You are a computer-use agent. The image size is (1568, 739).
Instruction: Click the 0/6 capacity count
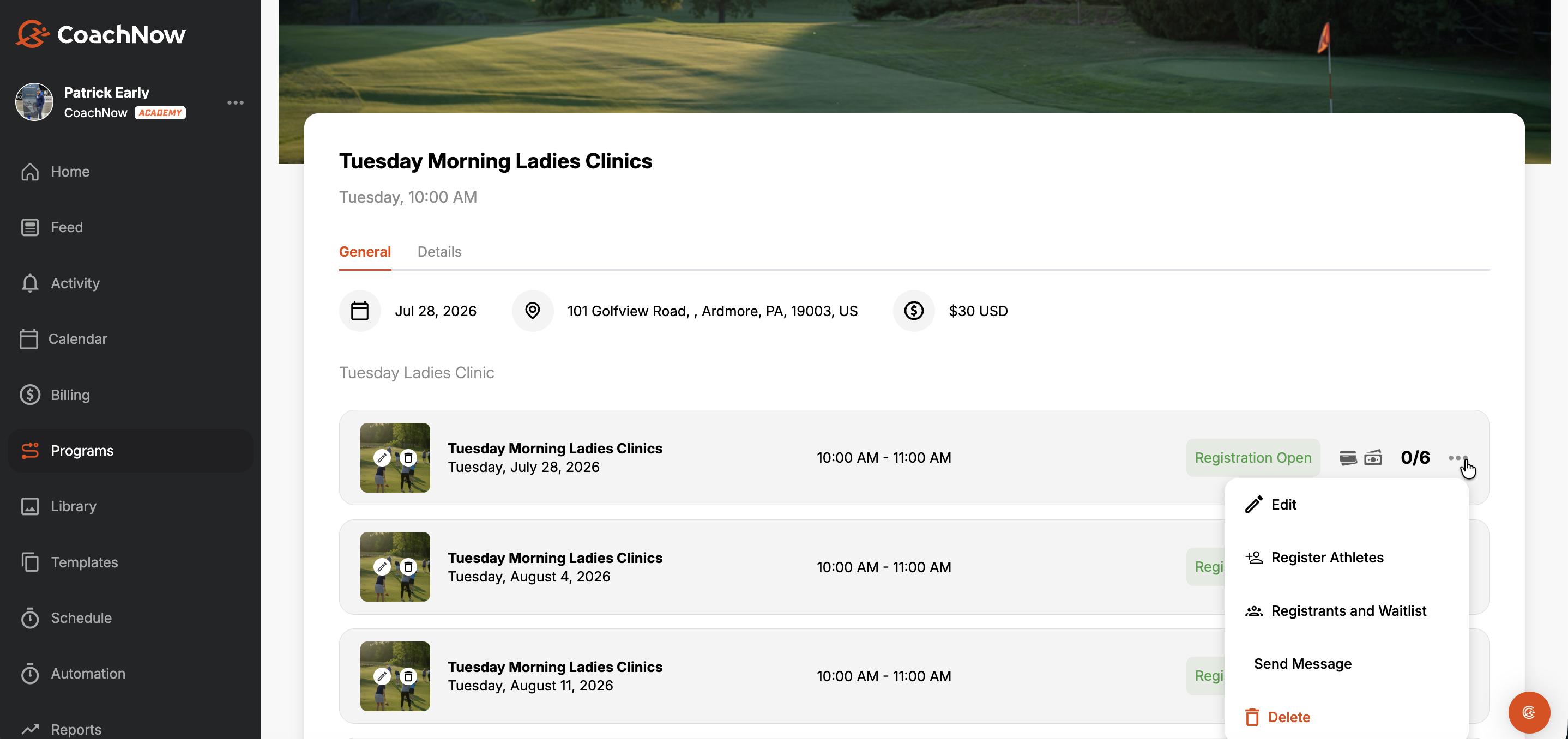(x=1415, y=457)
